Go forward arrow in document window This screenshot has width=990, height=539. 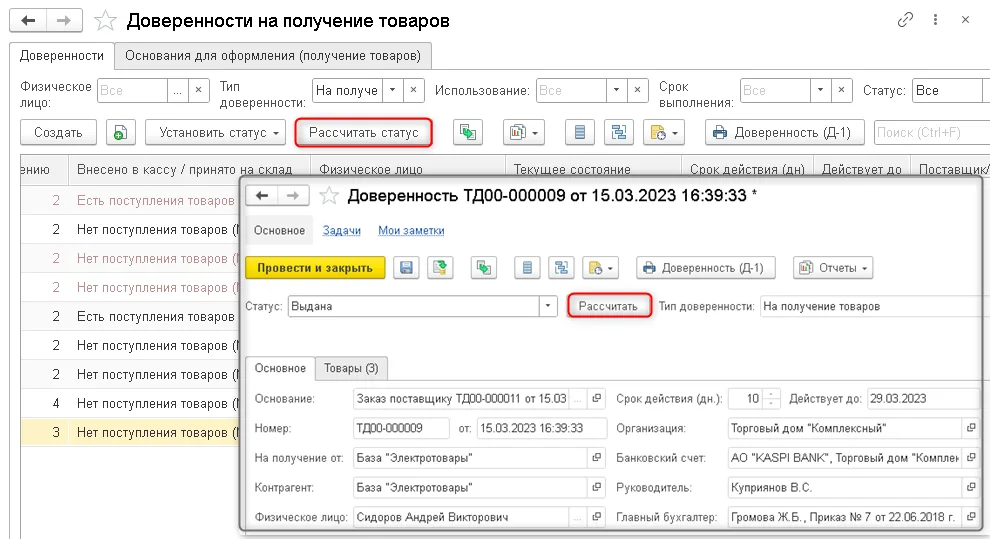tap(293, 196)
